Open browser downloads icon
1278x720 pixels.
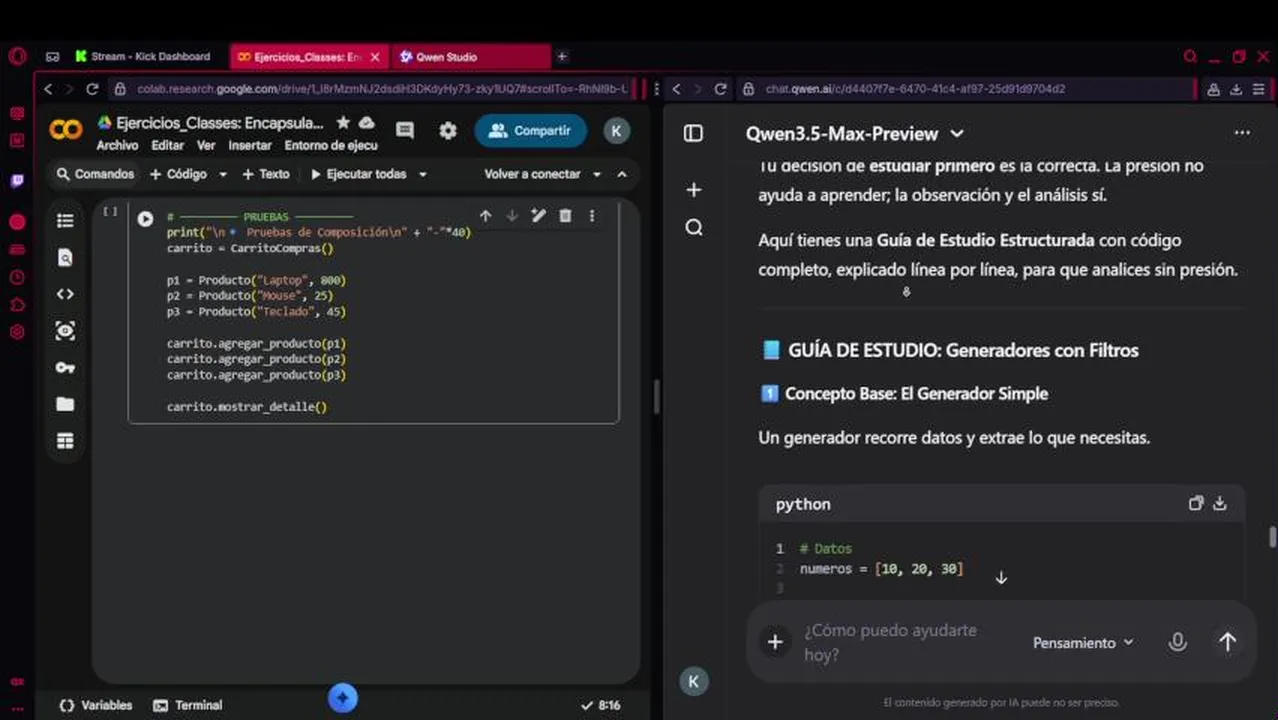click(1235, 89)
